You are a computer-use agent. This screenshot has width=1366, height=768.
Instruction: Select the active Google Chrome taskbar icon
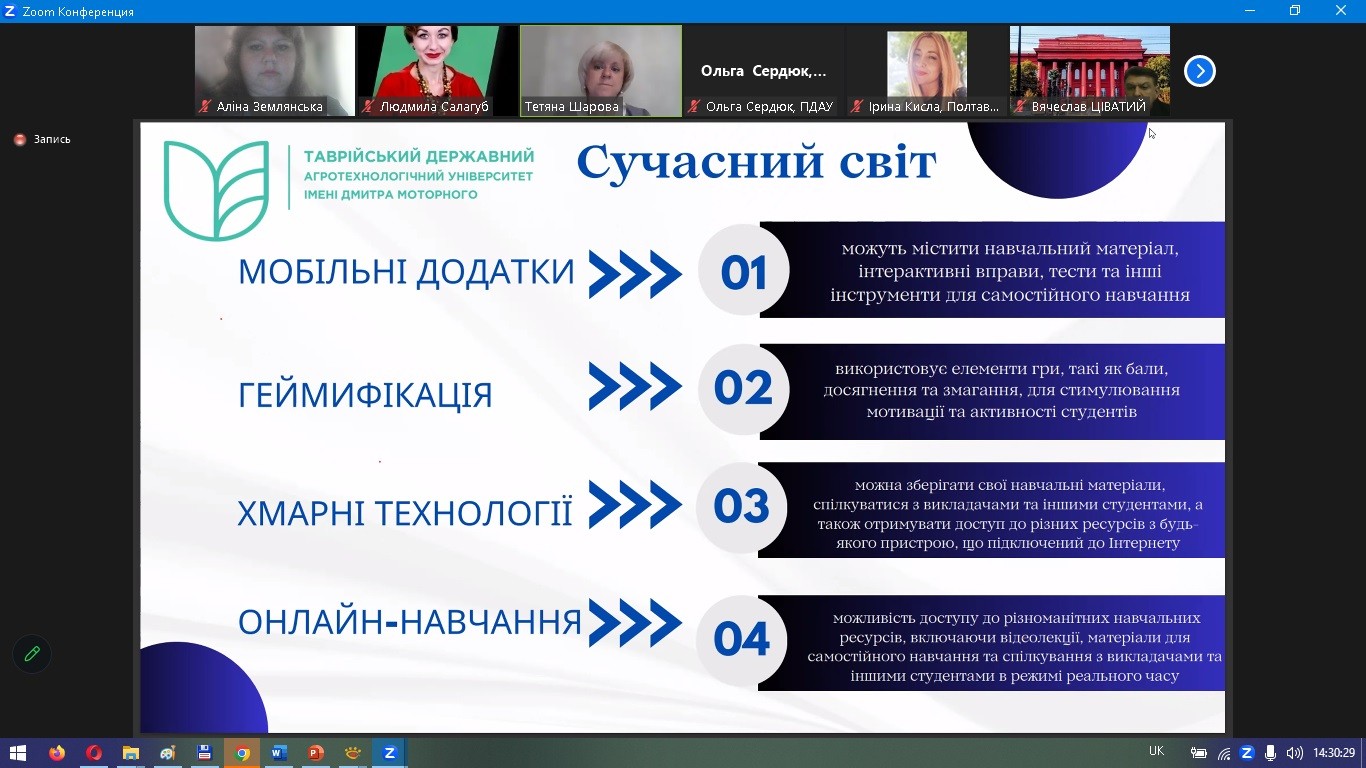[x=240, y=753]
